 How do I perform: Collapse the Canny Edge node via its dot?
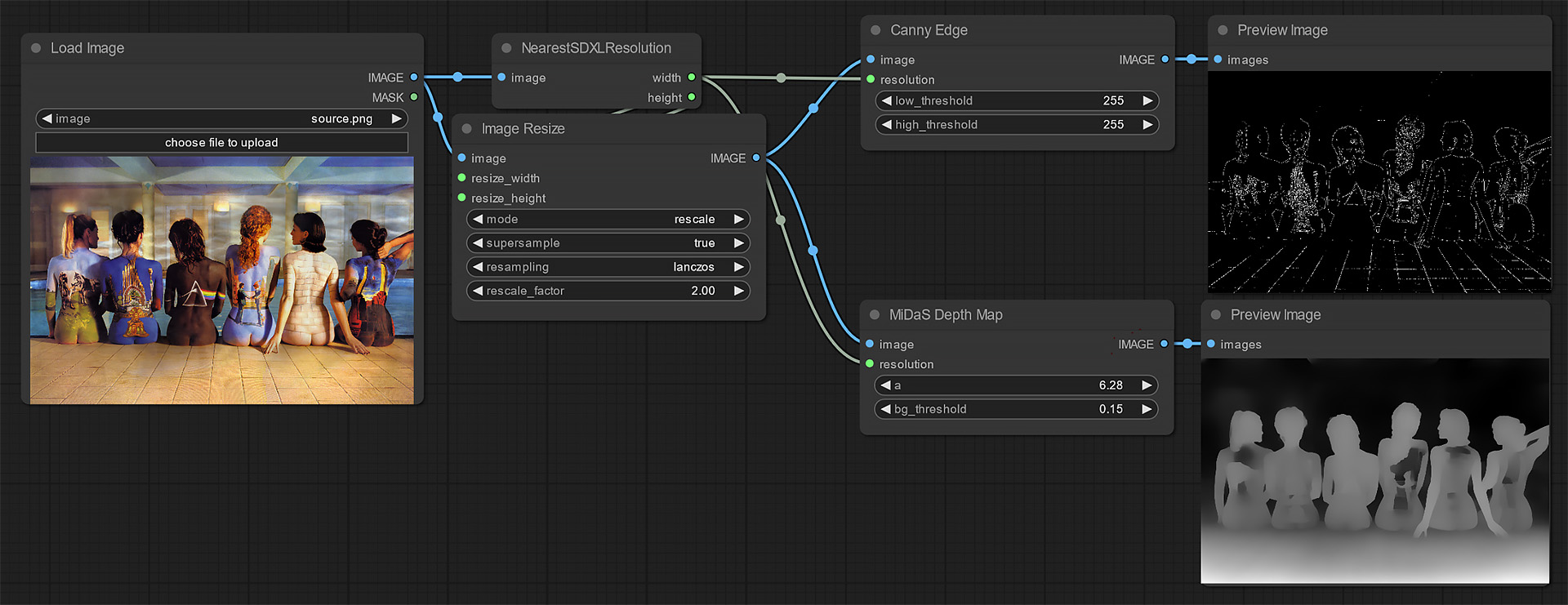(875, 30)
